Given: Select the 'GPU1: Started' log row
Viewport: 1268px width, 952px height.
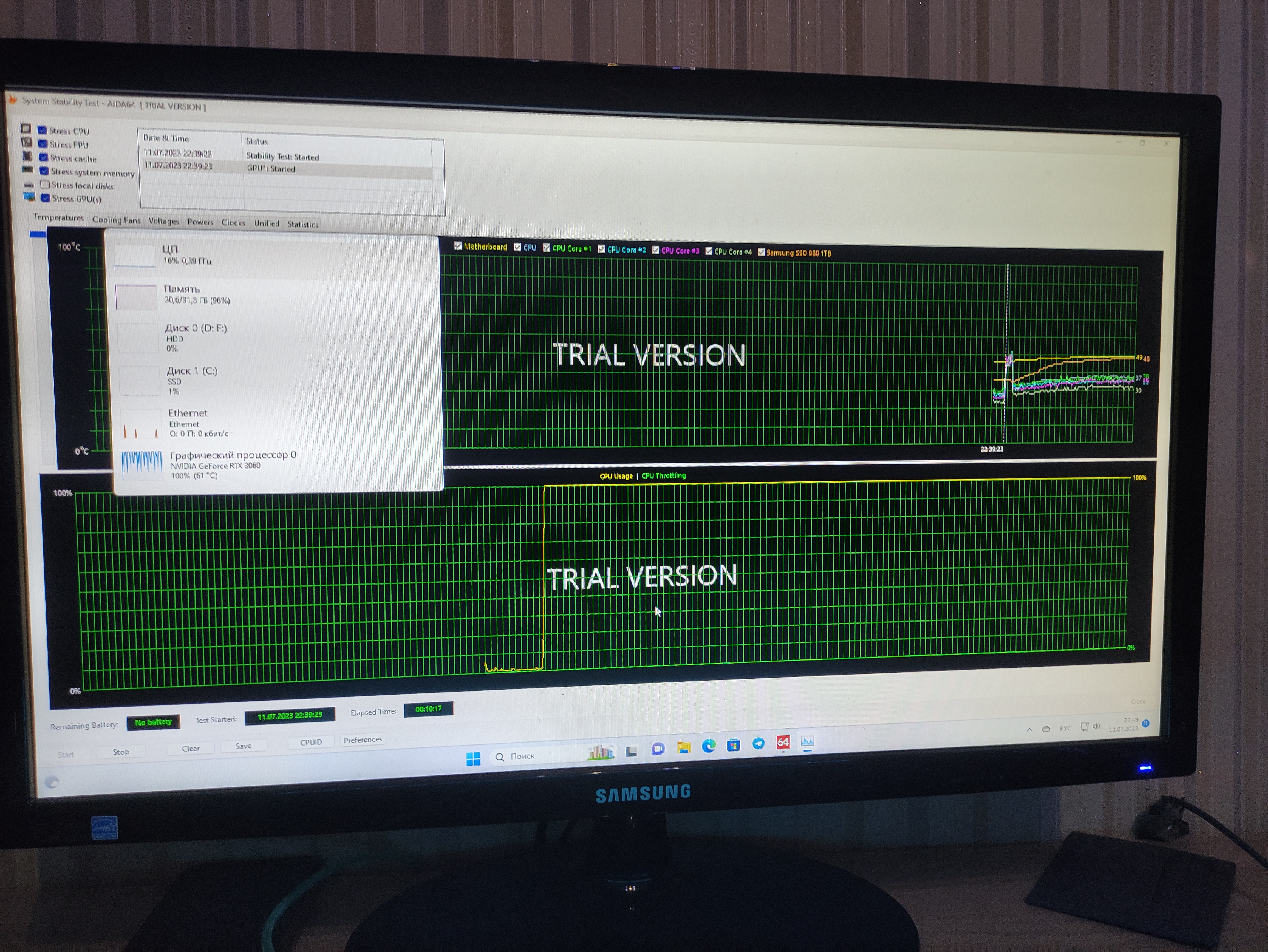Looking at the screenshot, I should click(x=287, y=167).
